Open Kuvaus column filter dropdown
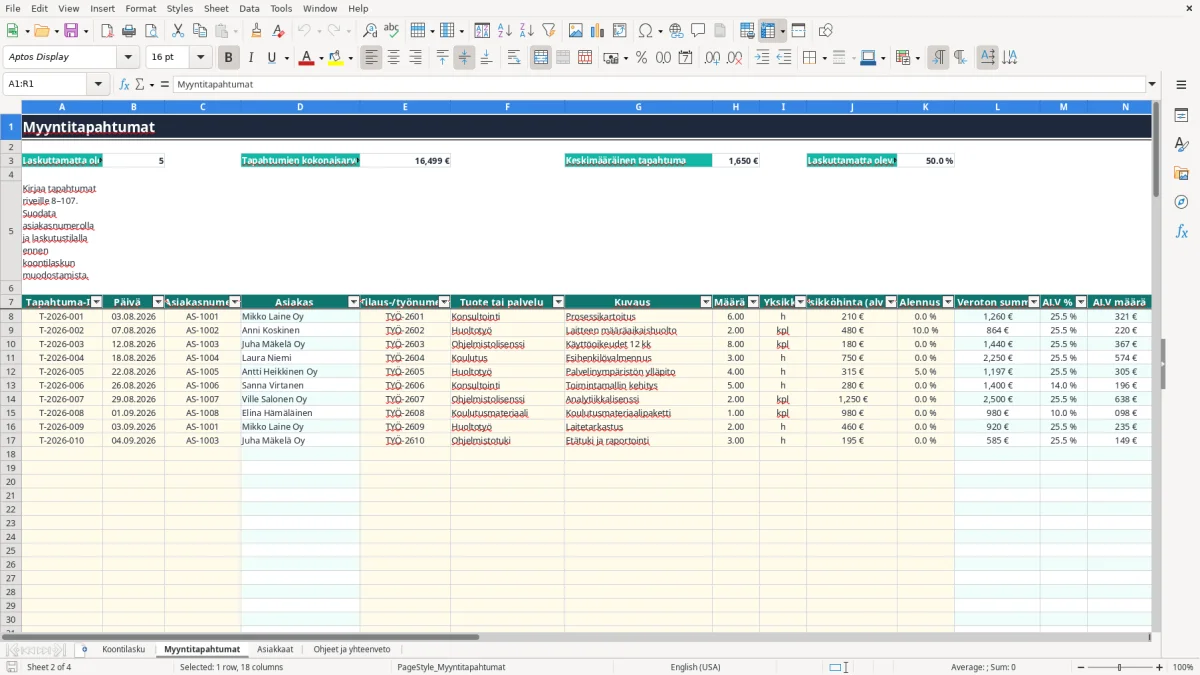This screenshot has width=1200, height=675. (706, 302)
